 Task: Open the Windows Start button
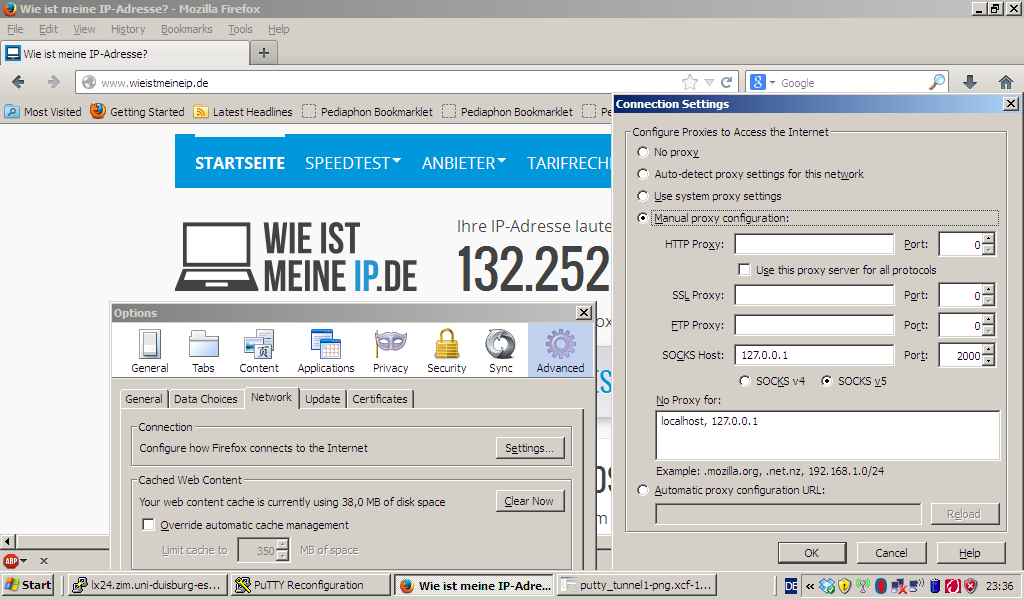(x=27, y=585)
